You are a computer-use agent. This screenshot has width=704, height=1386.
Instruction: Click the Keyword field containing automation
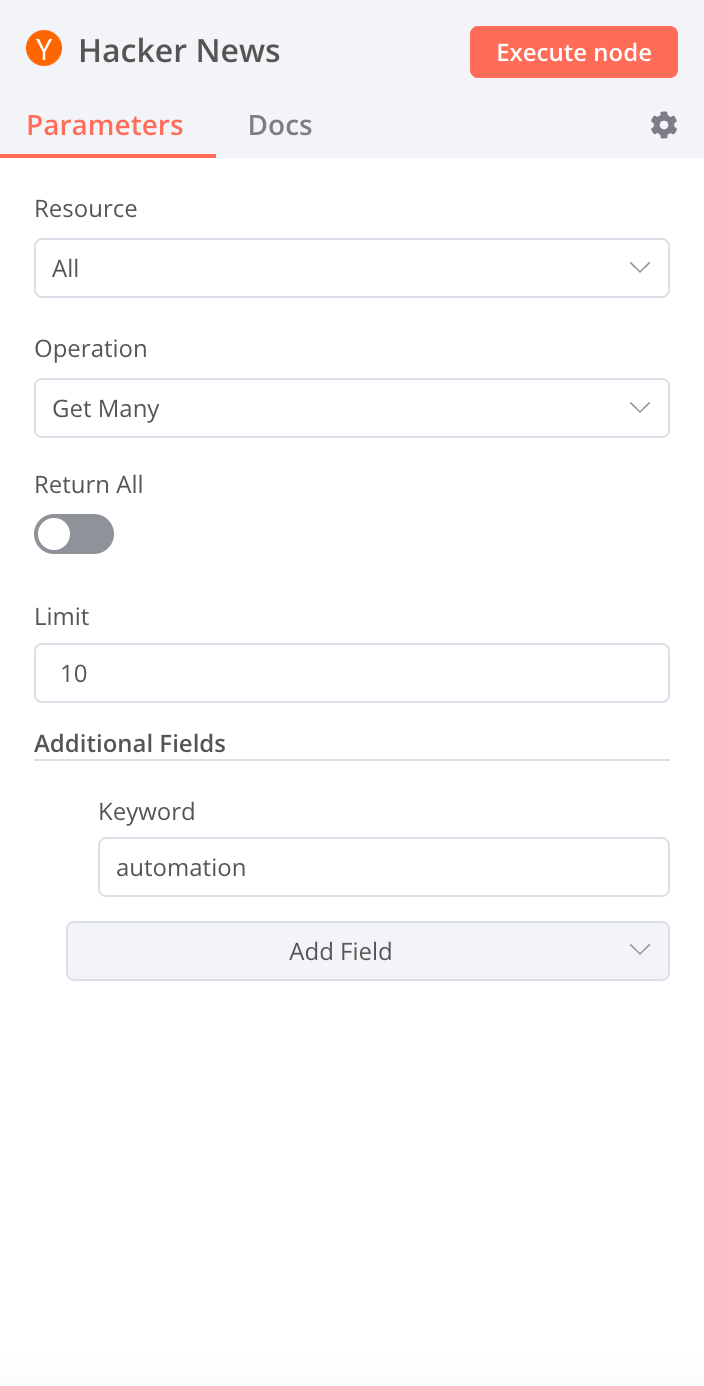point(383,867)
